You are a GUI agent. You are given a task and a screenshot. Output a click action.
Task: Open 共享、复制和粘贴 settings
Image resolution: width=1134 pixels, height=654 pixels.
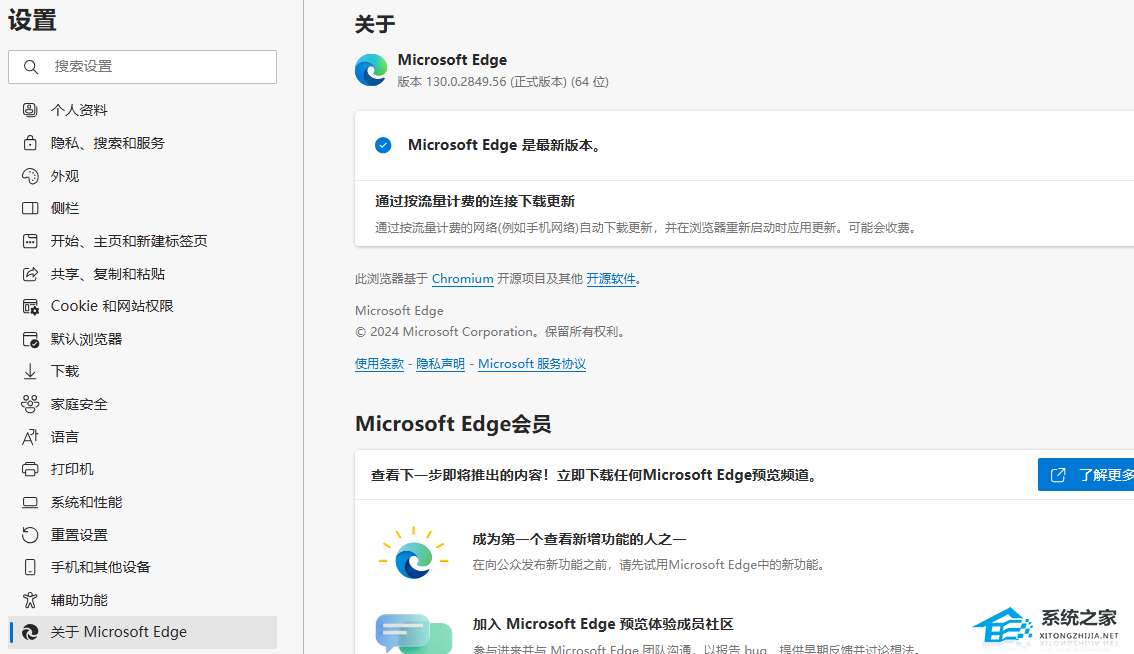(x=142, y=273)
